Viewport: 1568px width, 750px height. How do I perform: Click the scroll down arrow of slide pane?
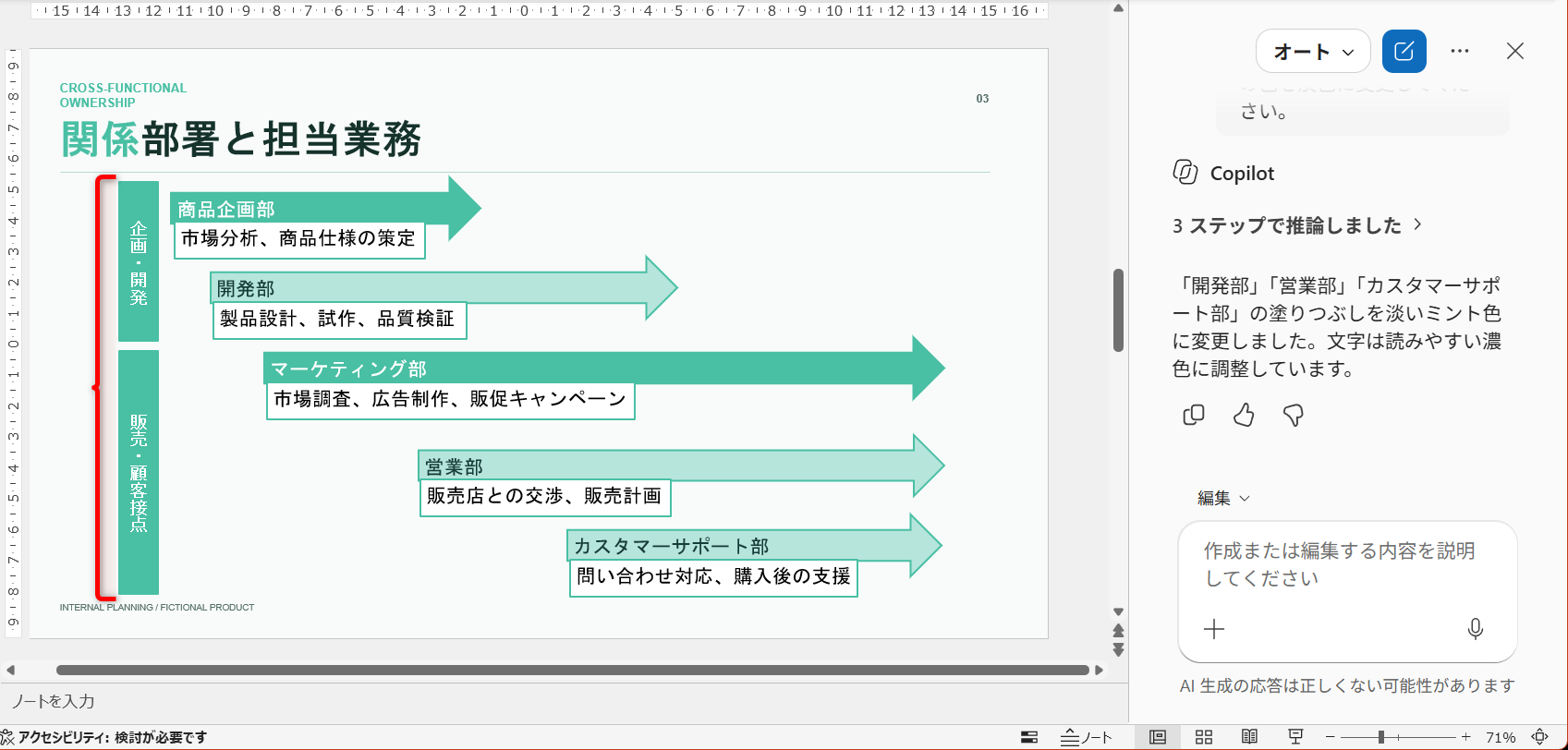tap(1118, 611)
